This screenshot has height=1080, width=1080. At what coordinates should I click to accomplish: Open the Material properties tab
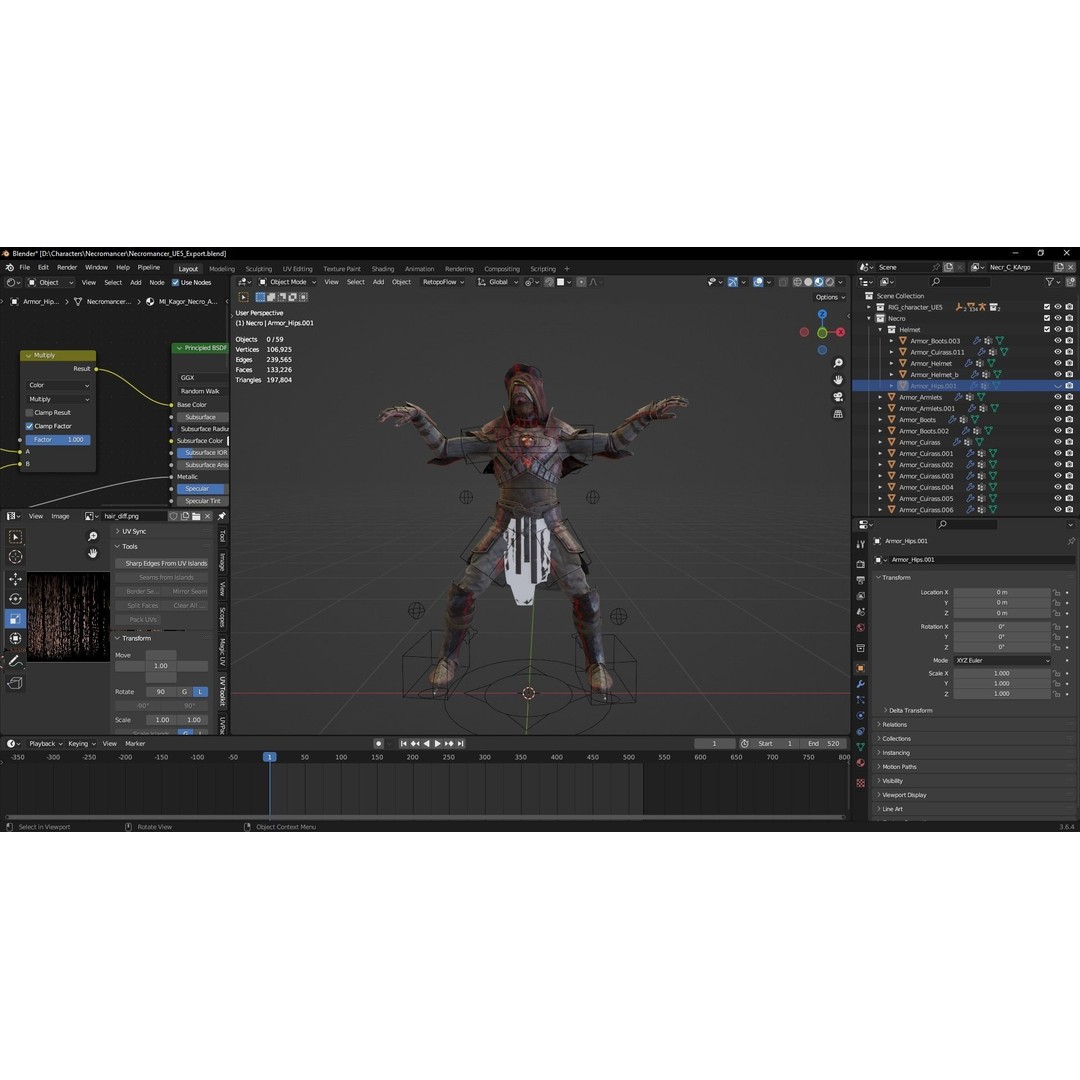861,763
